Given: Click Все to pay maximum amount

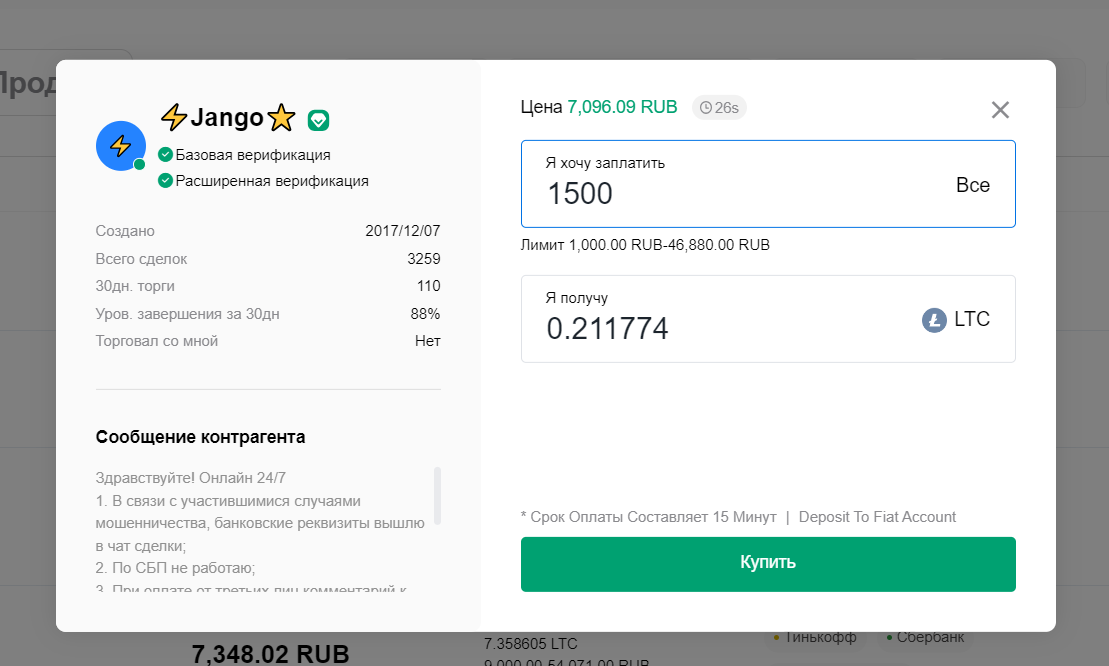Looking at the screenshot, I should pyautogui.click(x=972, y=185).
